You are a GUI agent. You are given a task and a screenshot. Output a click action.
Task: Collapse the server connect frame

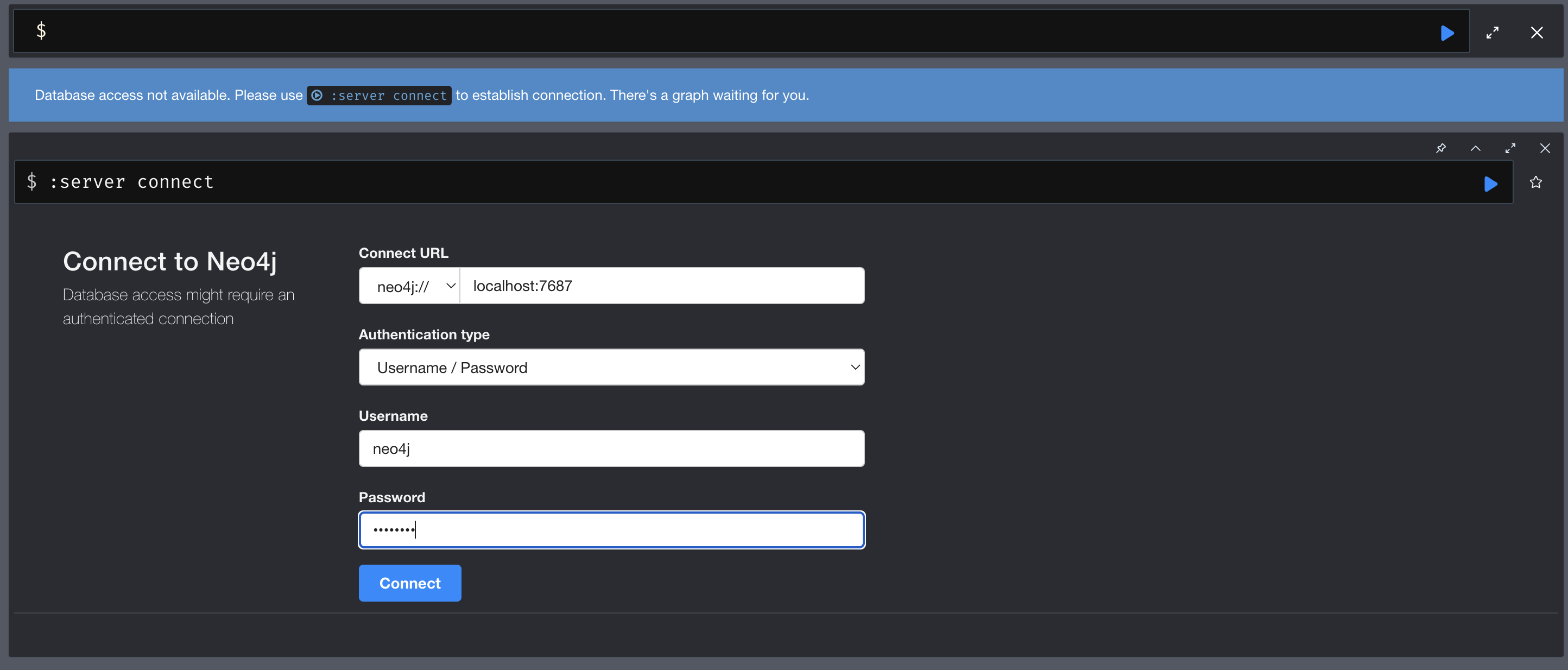(x=1475, y=148)
